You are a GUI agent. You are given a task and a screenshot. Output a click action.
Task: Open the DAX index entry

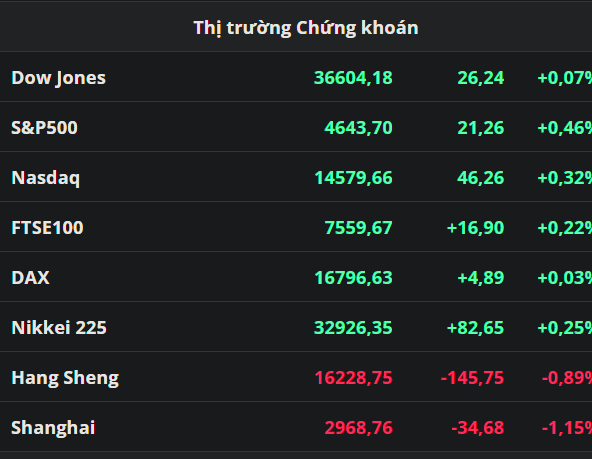pos(296,277)
